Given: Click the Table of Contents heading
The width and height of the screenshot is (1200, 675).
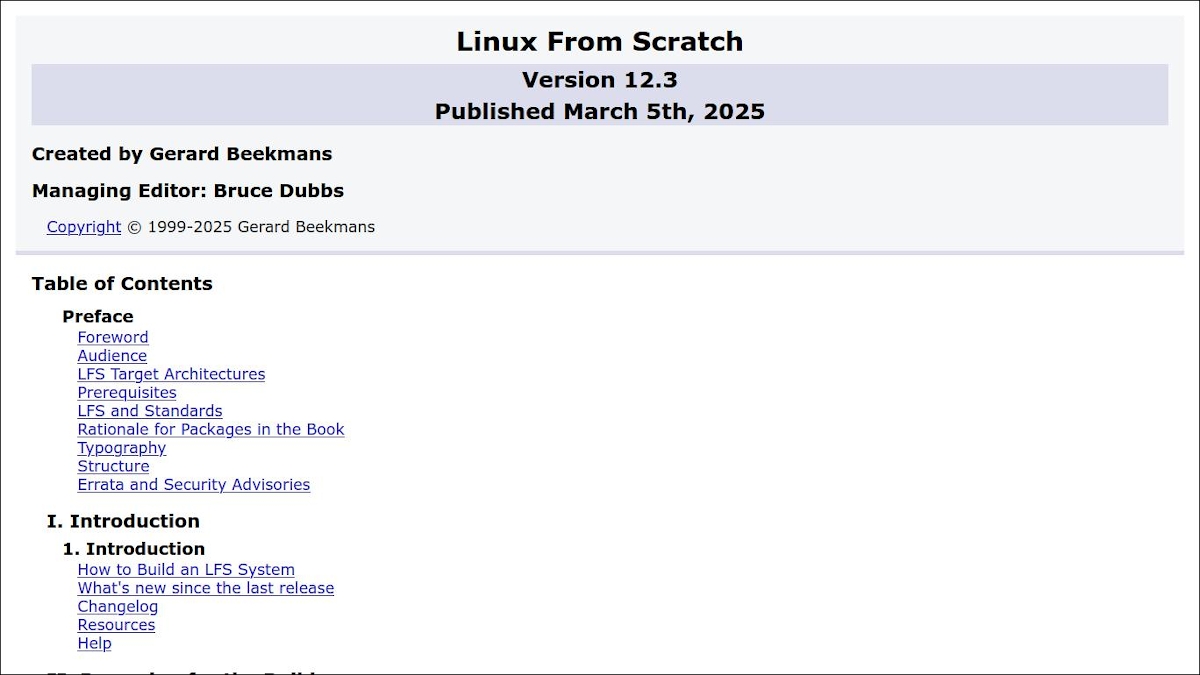Looking at the screenshot, I should click(x=122, y=284).
